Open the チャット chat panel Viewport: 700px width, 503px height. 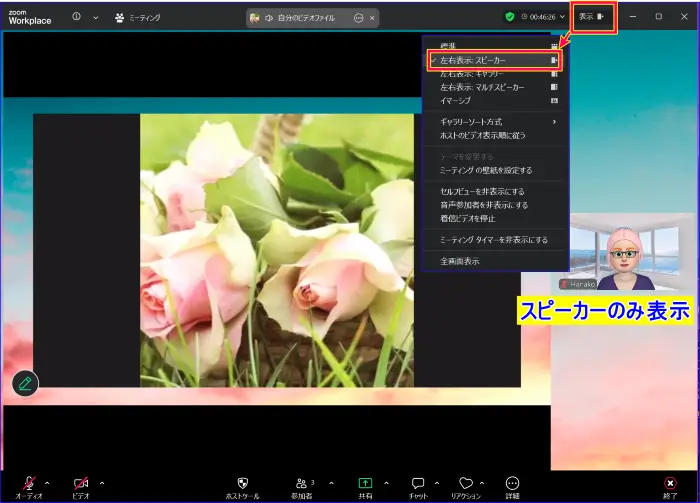pyautogui.click(x=419, y=482)
